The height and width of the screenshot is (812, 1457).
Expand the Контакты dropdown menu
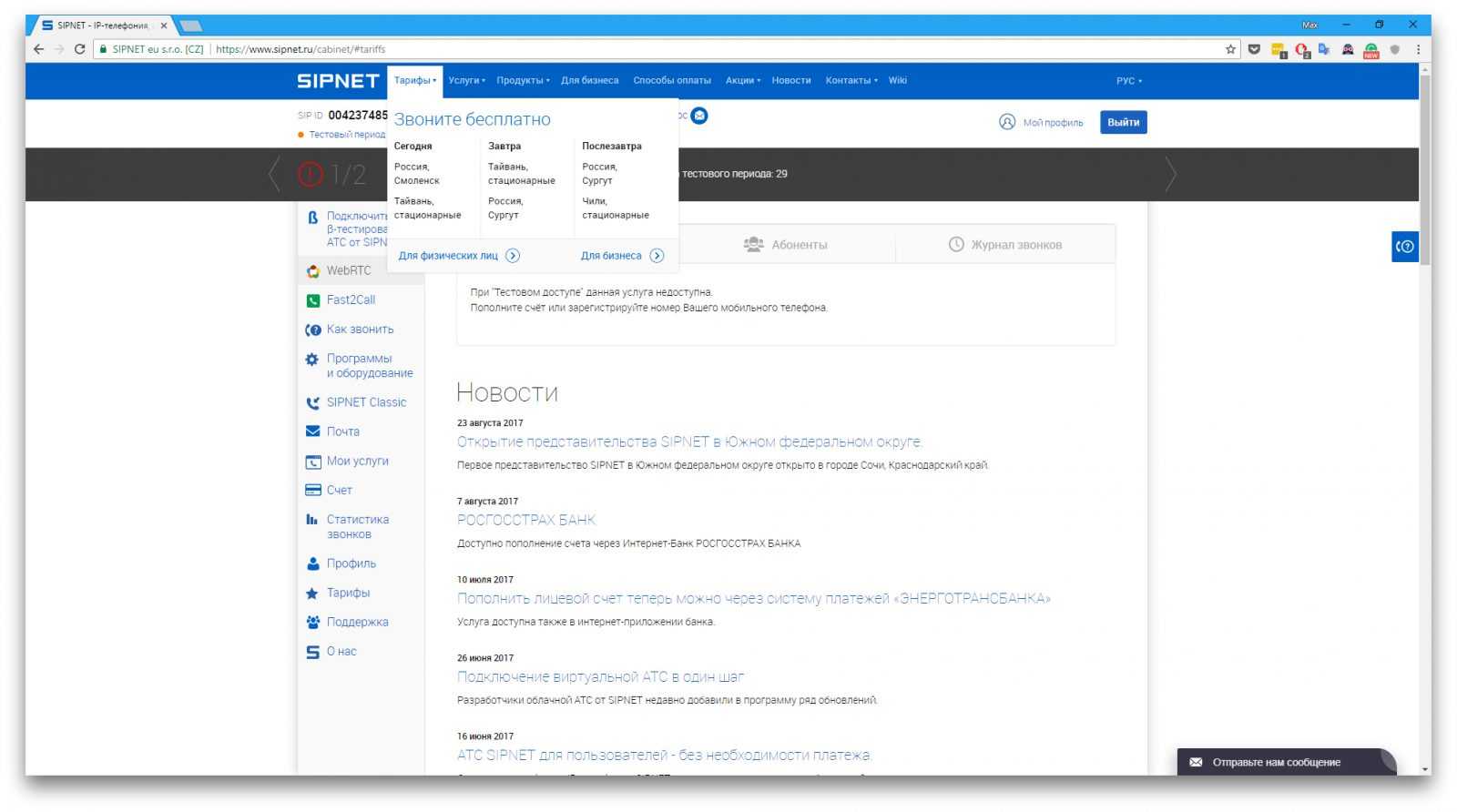[x=851, y=81]
